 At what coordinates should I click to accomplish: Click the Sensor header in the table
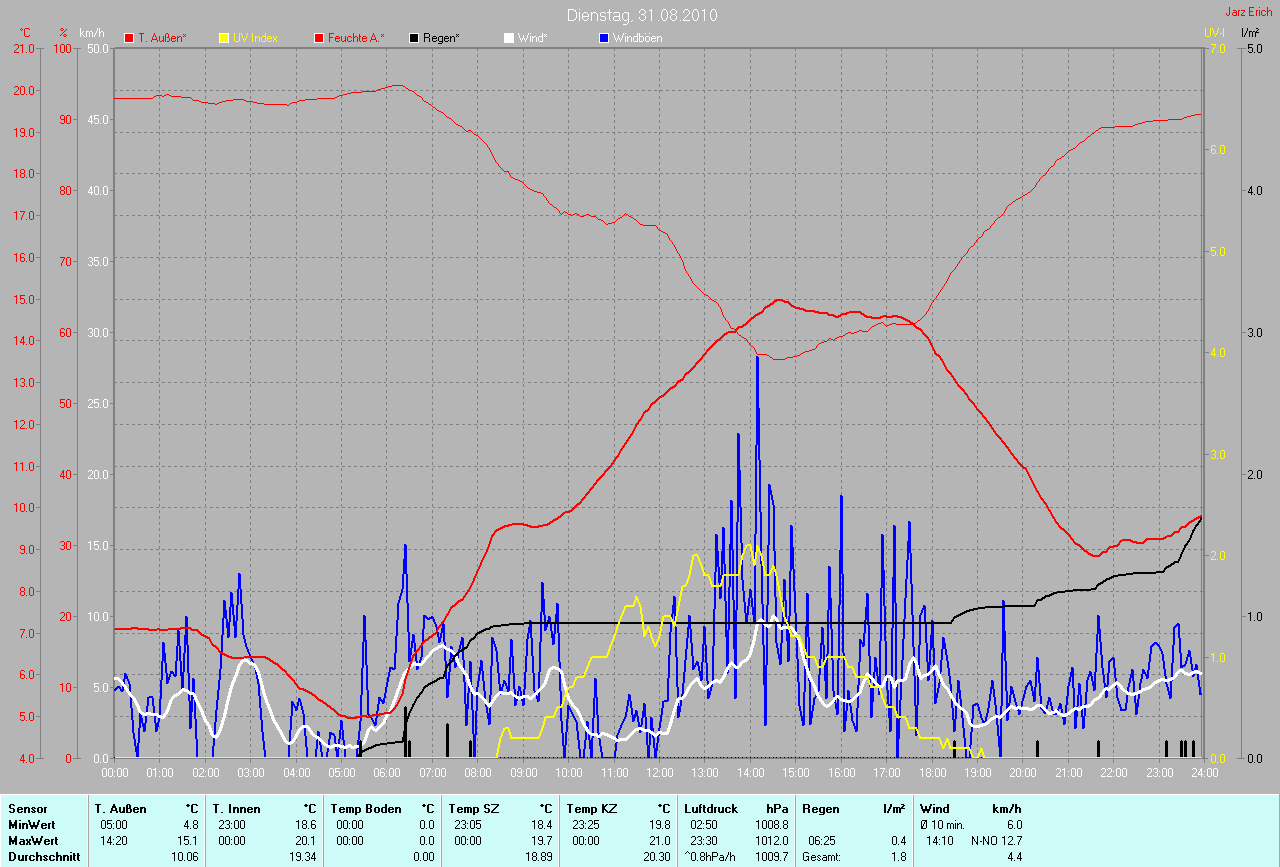[27, 808]
